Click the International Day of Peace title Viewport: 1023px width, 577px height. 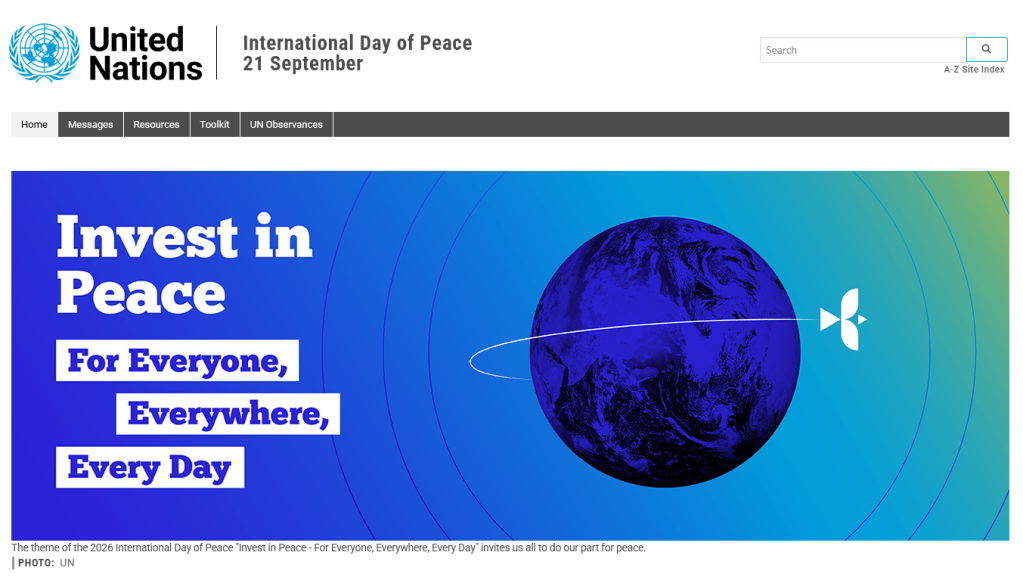tap(357, 43)
